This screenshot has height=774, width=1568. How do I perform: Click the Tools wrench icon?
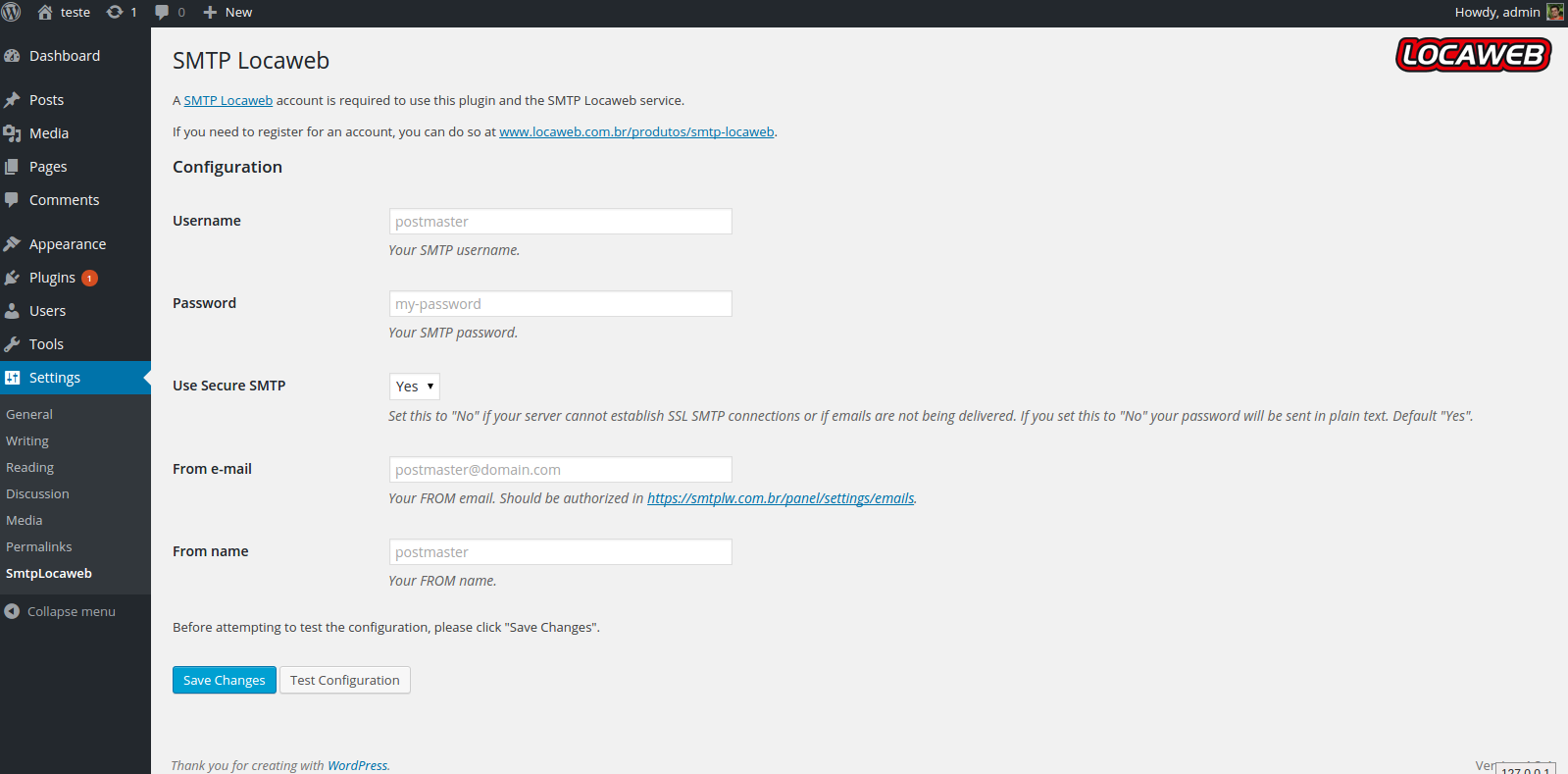(x=12, y=344)
